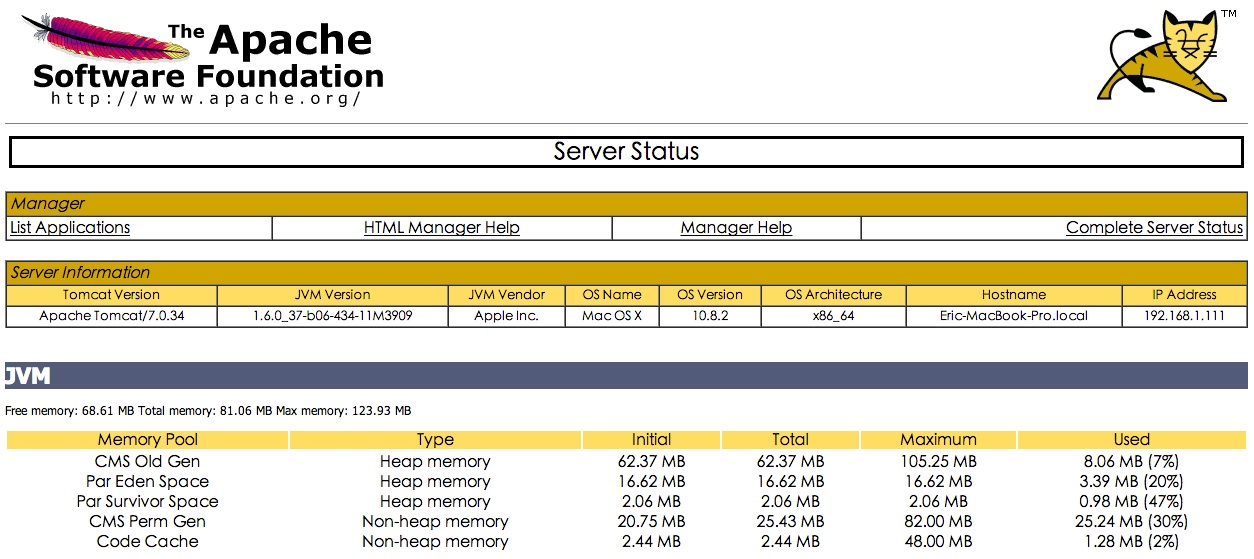The height and width of the screenshot is (559, 1254).
Task: Select the Type column header
Action: pyautogui.click(x=435, y=440)
